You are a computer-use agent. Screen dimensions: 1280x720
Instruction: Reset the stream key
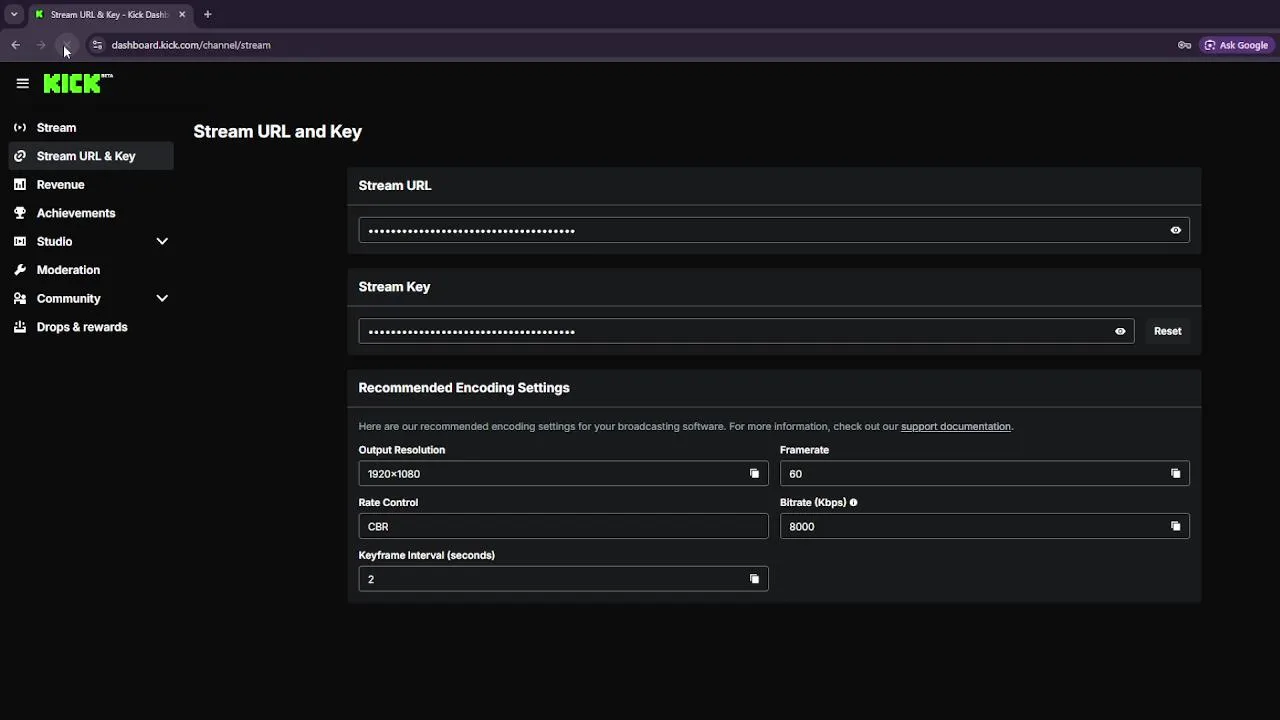coord(1167,331)
